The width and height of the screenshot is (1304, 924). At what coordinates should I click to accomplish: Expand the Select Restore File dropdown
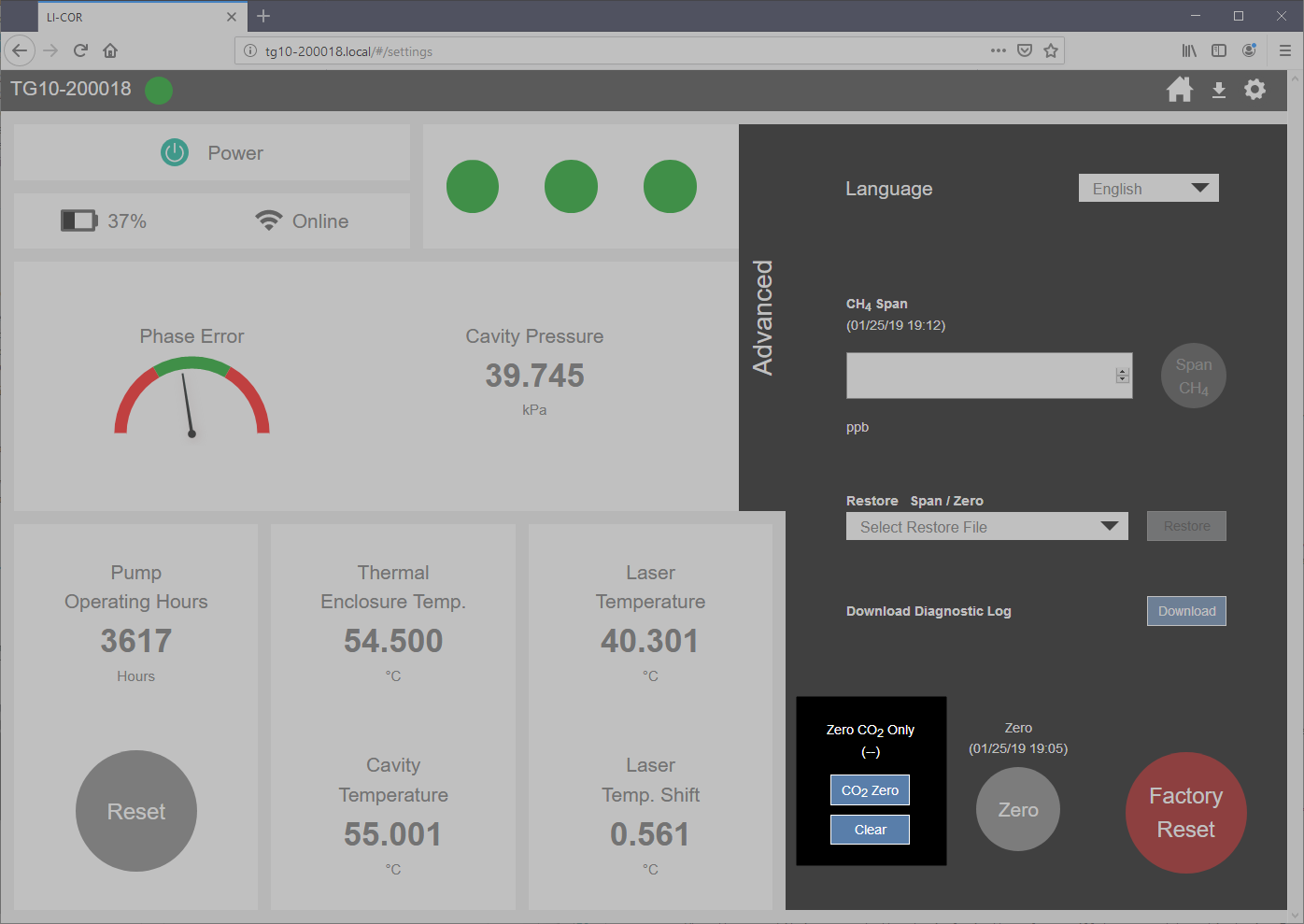coord(986,526)
